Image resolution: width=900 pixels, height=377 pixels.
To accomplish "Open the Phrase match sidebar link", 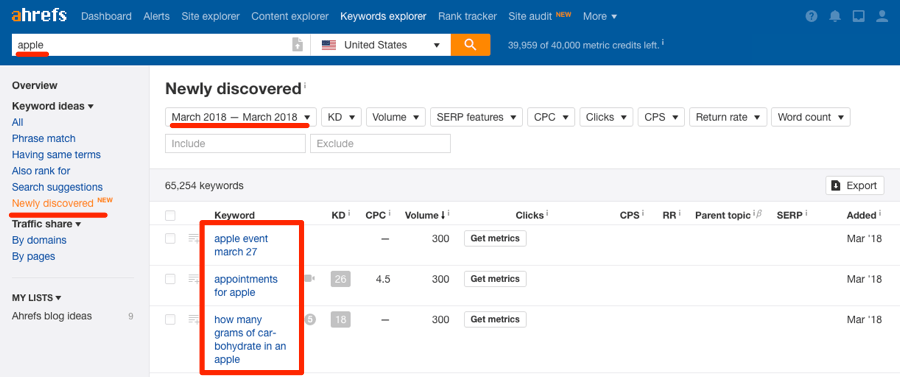I will [x=44, y=138].
